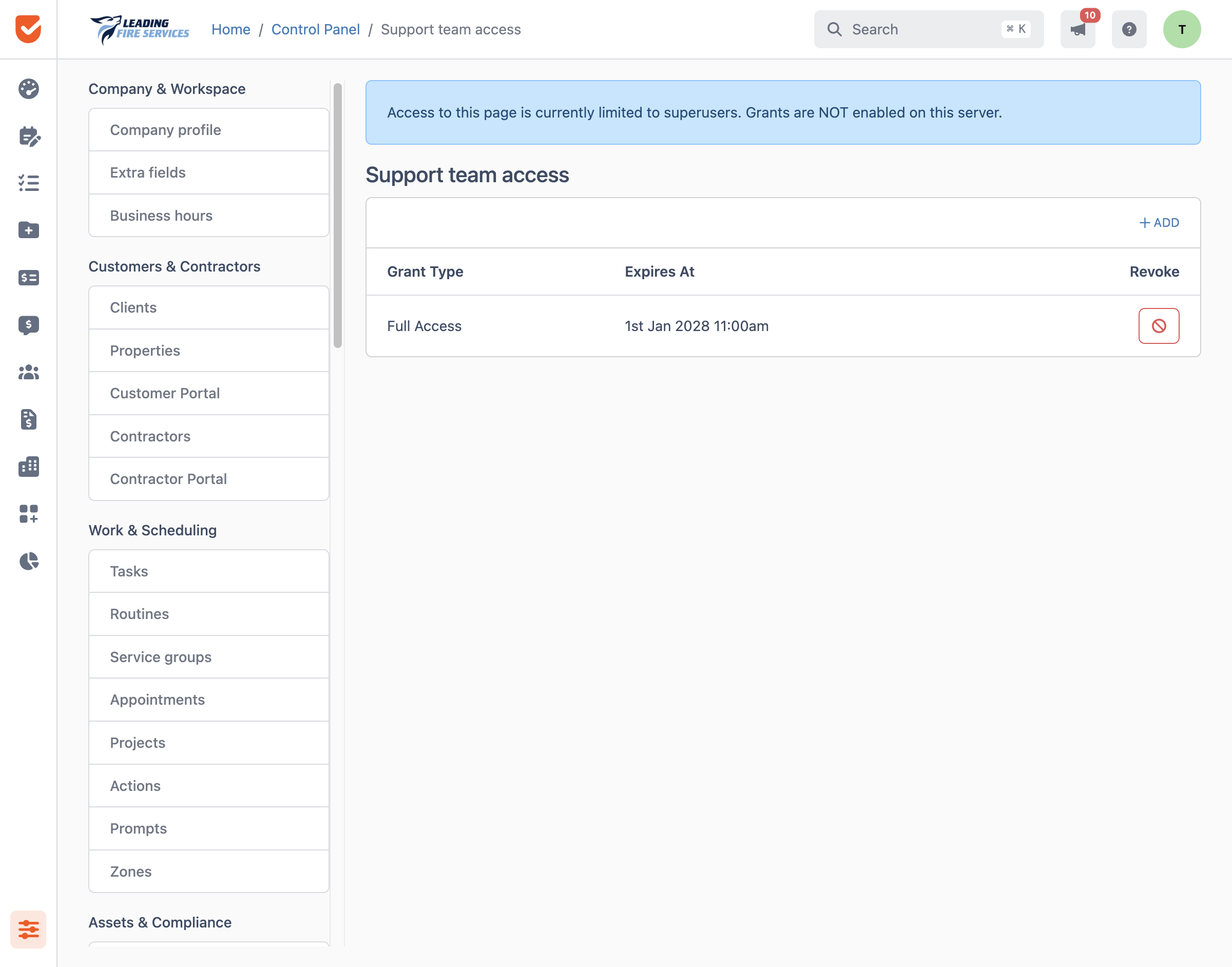
Task: Click the search magnifier icon
Action: coord(835,29)
